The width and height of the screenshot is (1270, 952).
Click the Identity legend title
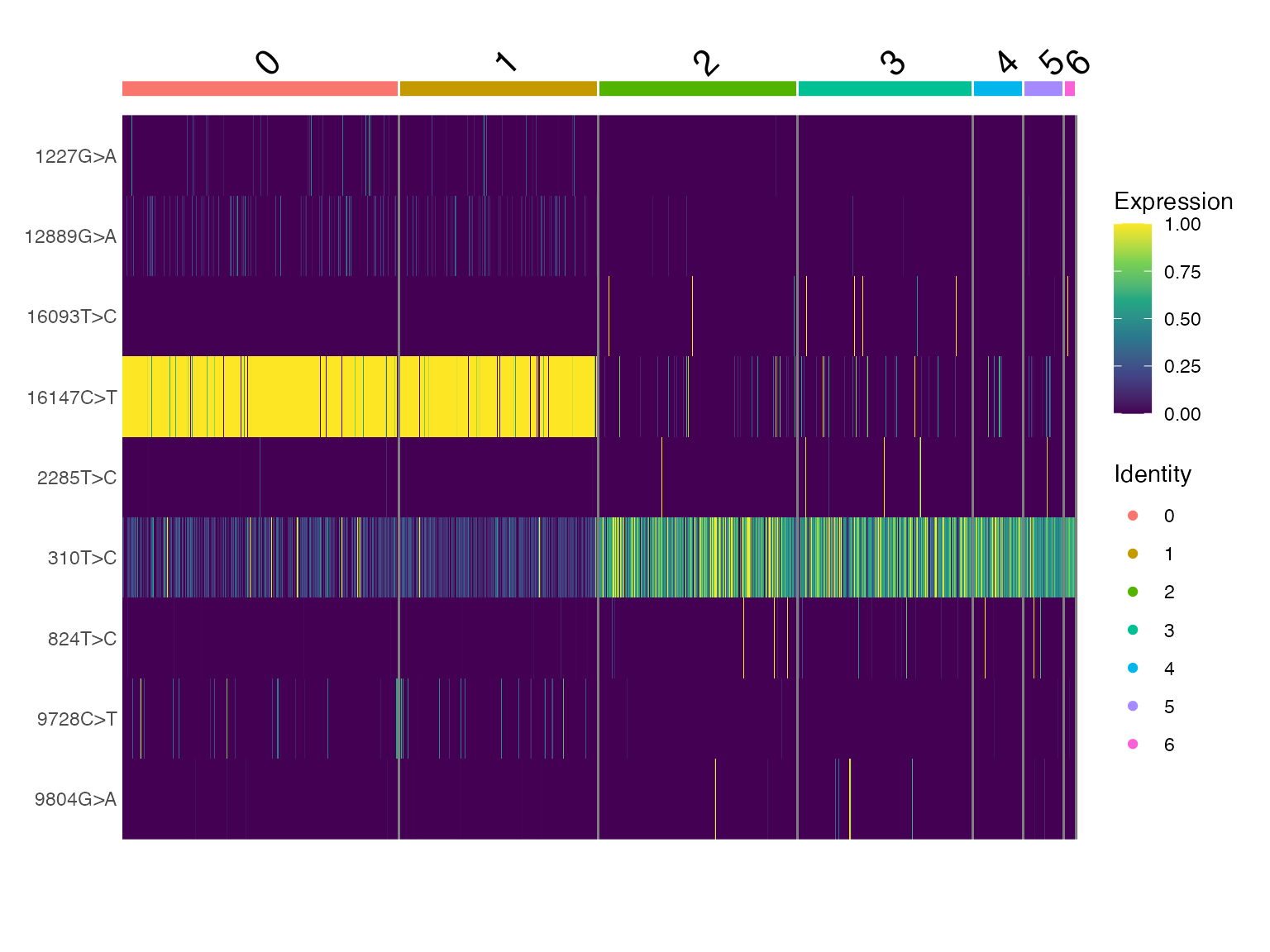1153,474
